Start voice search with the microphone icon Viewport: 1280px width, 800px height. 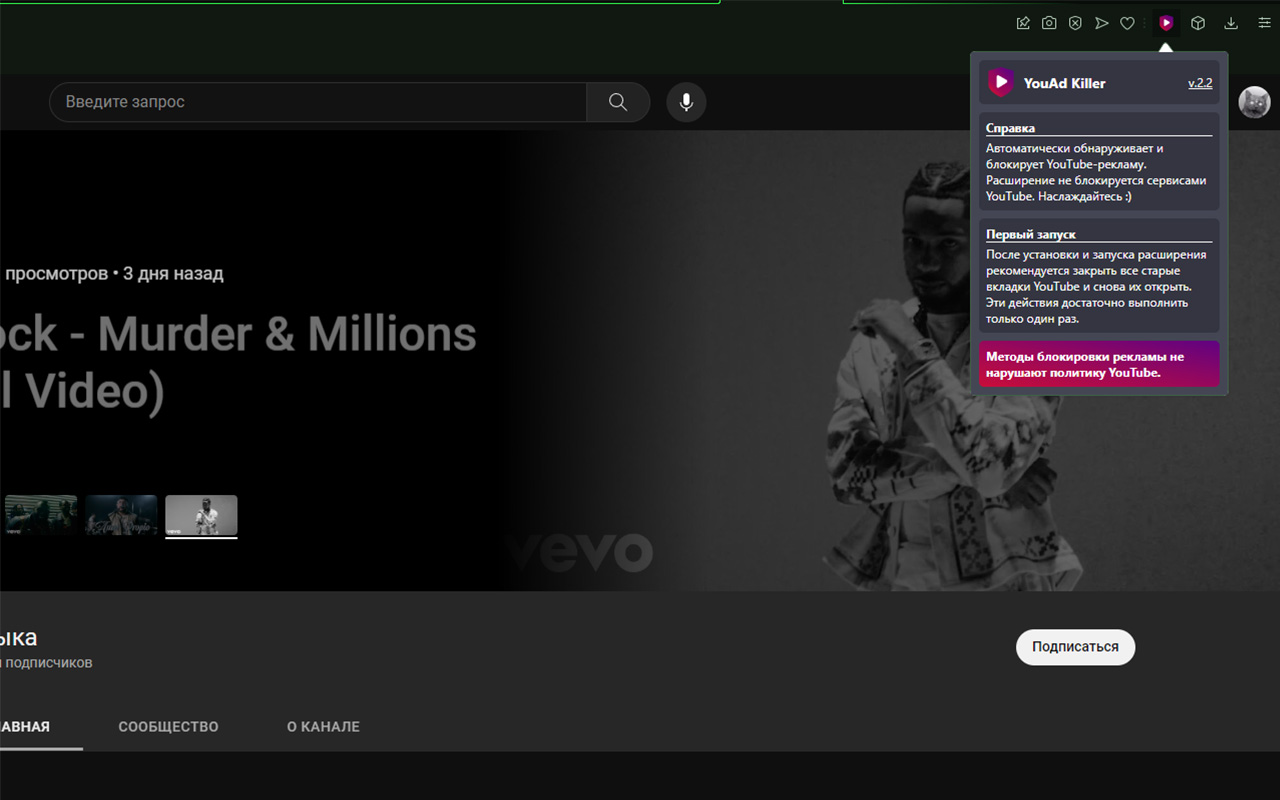[x=686, y=102]
